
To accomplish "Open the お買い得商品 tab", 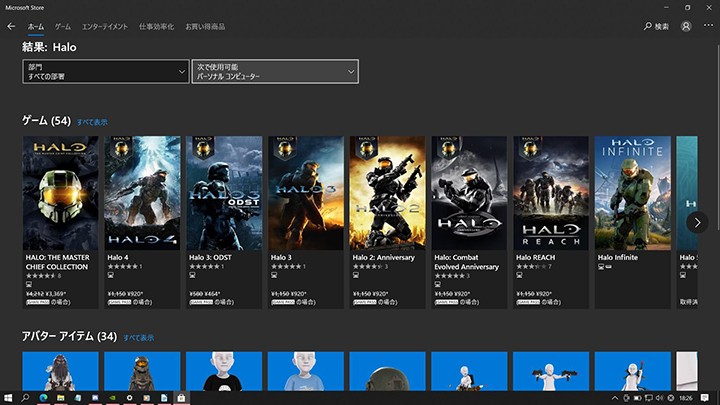I will 205,26.
